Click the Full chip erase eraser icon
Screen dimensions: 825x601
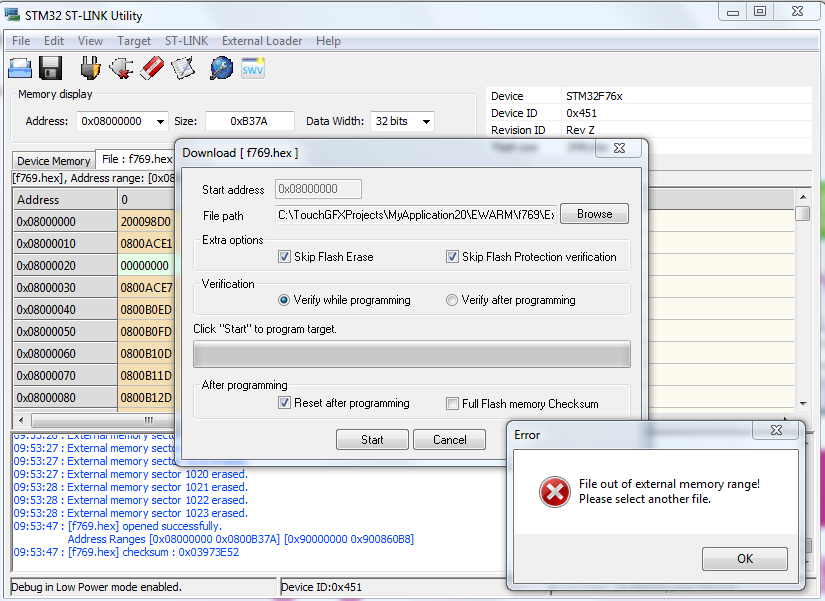(x=152, y=68)
